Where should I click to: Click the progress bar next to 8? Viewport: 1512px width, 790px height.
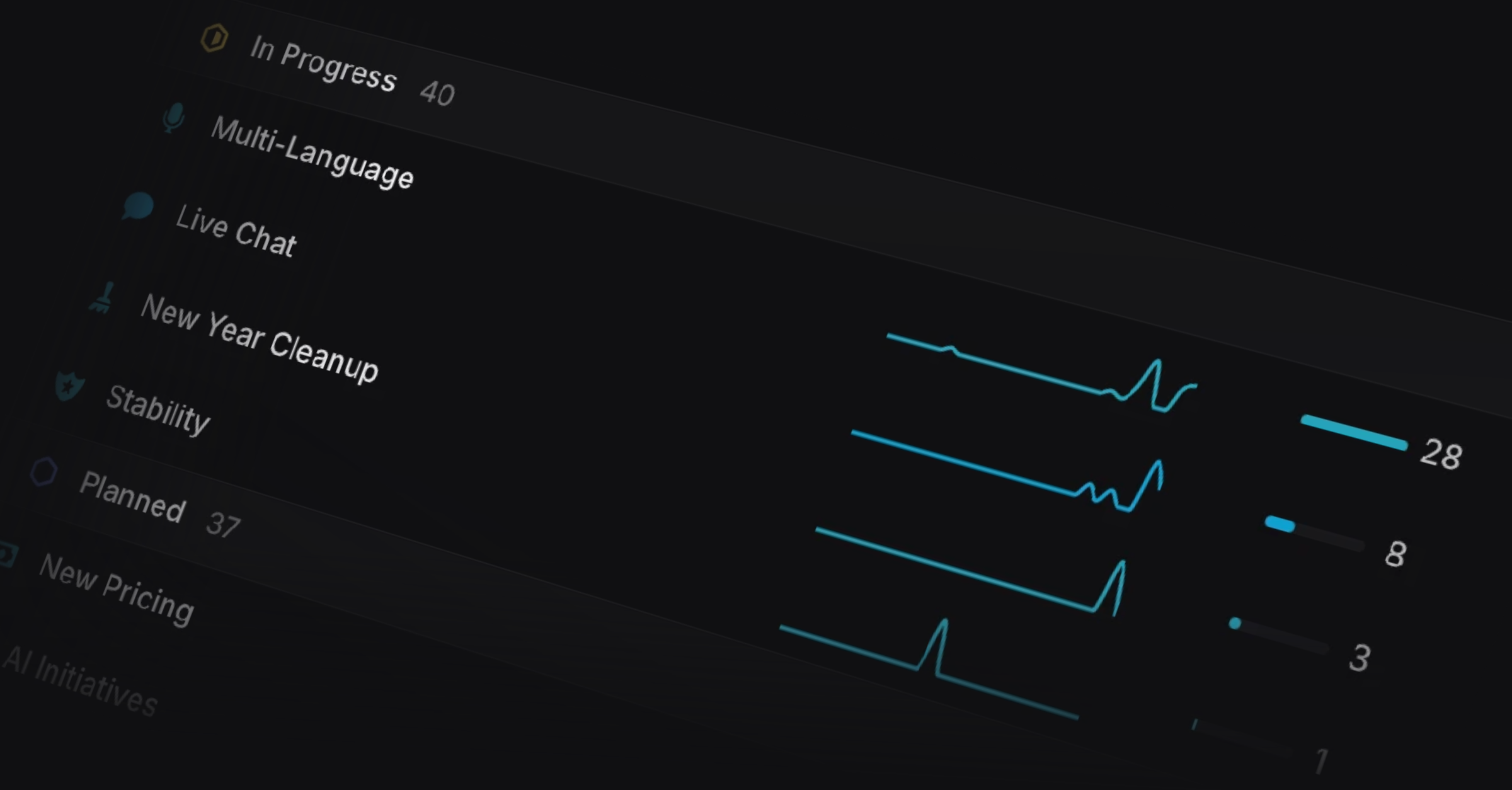tap(1314, 534)
